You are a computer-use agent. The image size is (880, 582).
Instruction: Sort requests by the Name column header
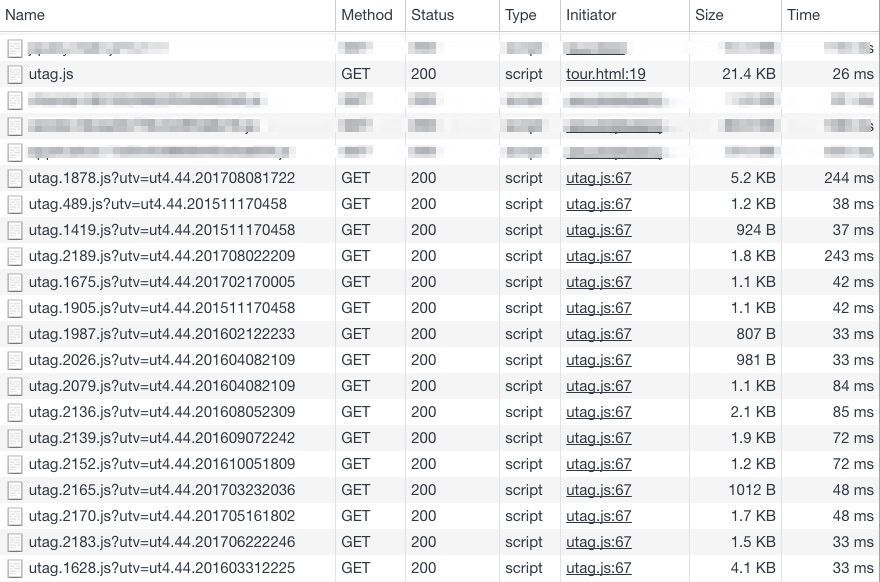click(26, 15)
